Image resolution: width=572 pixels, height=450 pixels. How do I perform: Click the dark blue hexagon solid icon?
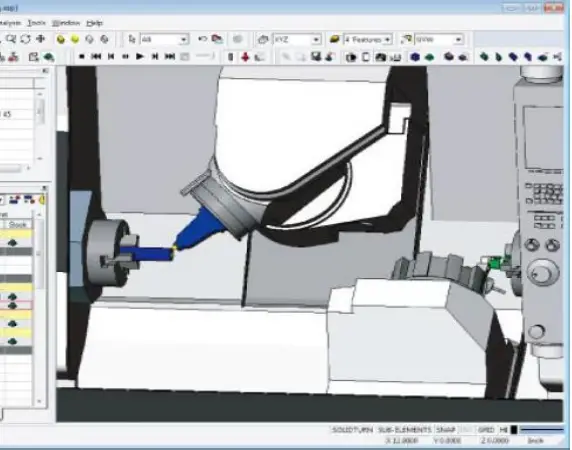[415, 57]
